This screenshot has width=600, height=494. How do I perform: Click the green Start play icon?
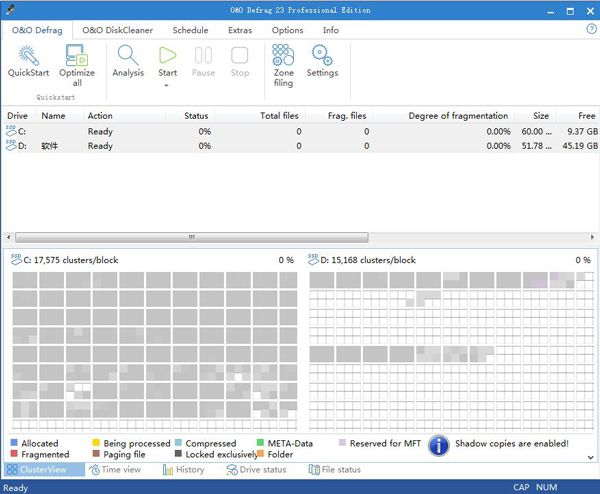click(167, 55)
